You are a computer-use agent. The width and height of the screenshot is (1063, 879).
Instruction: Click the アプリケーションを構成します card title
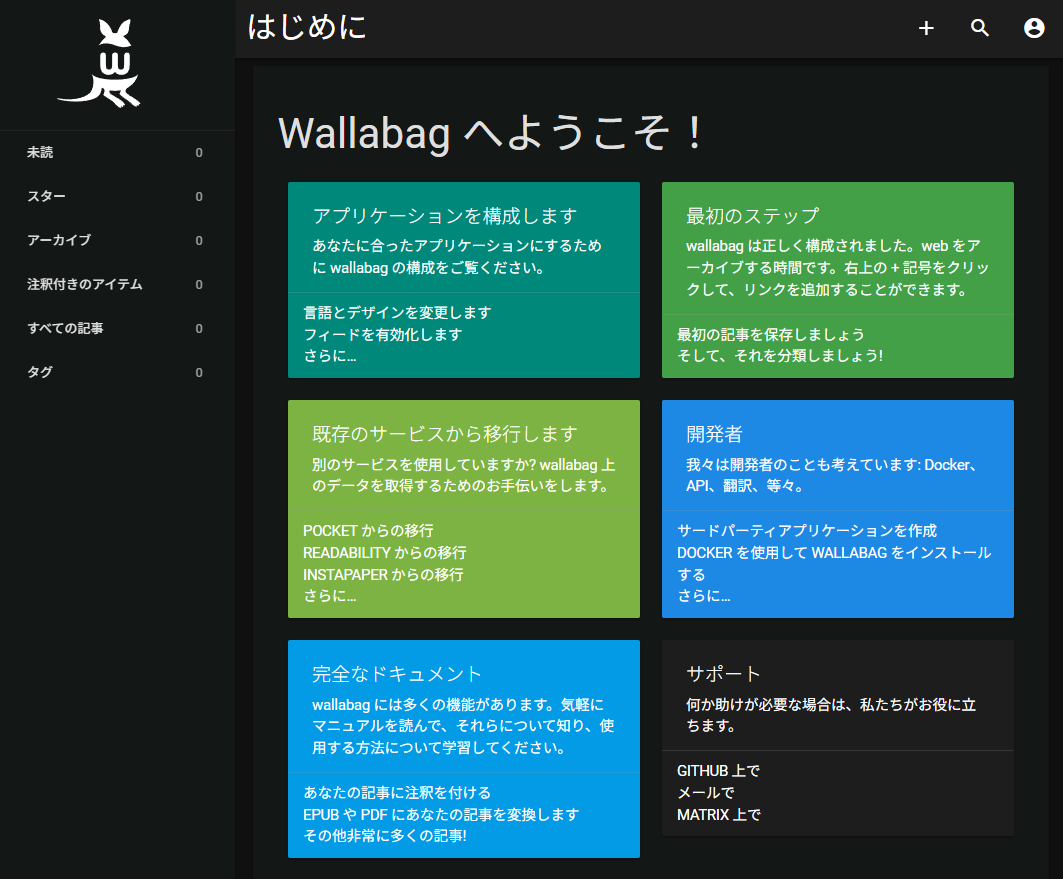point(445,216)
